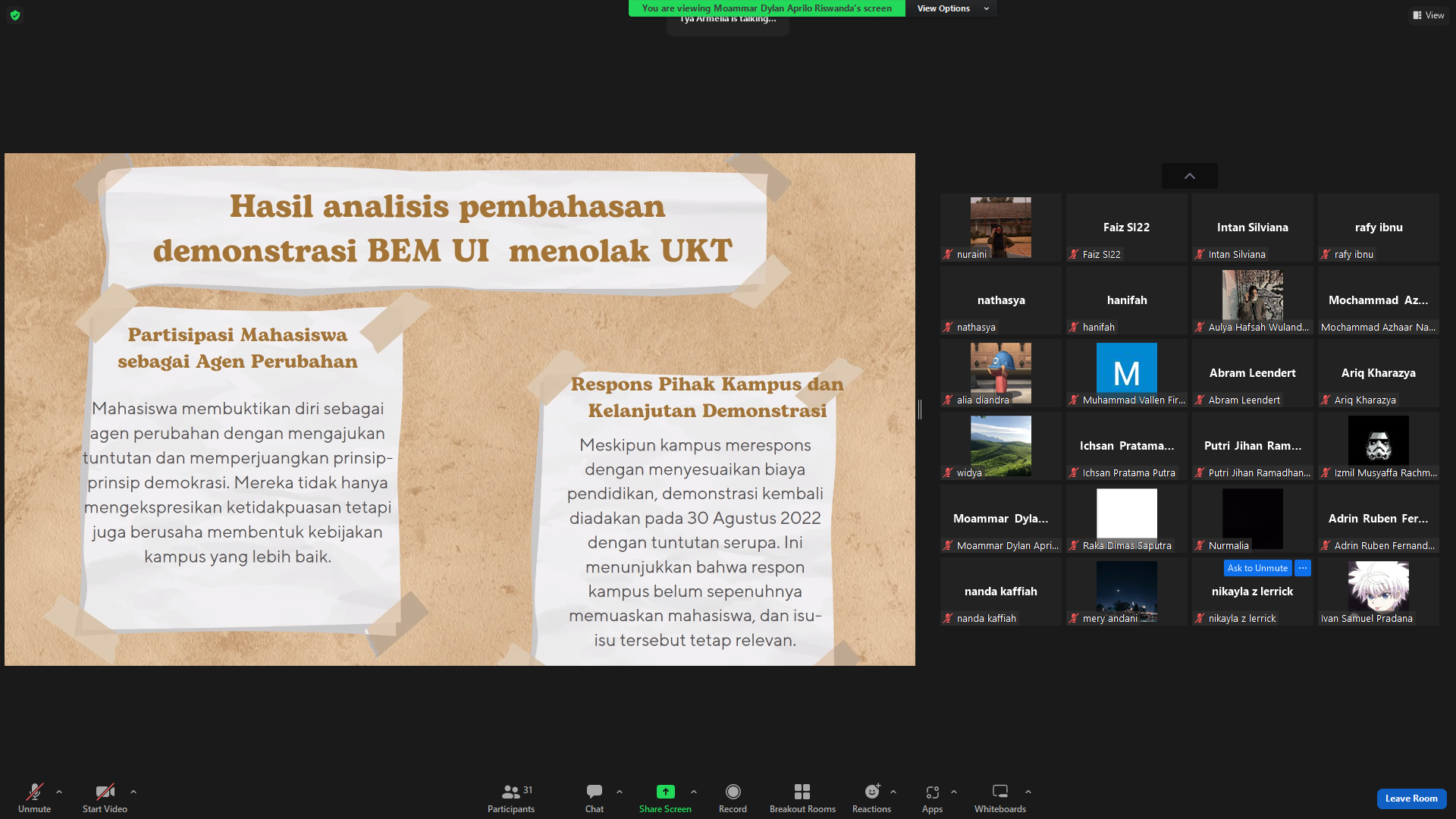1456x819 pixels.
Task: Change layout with View button
Action: [x=1429, y=15]
